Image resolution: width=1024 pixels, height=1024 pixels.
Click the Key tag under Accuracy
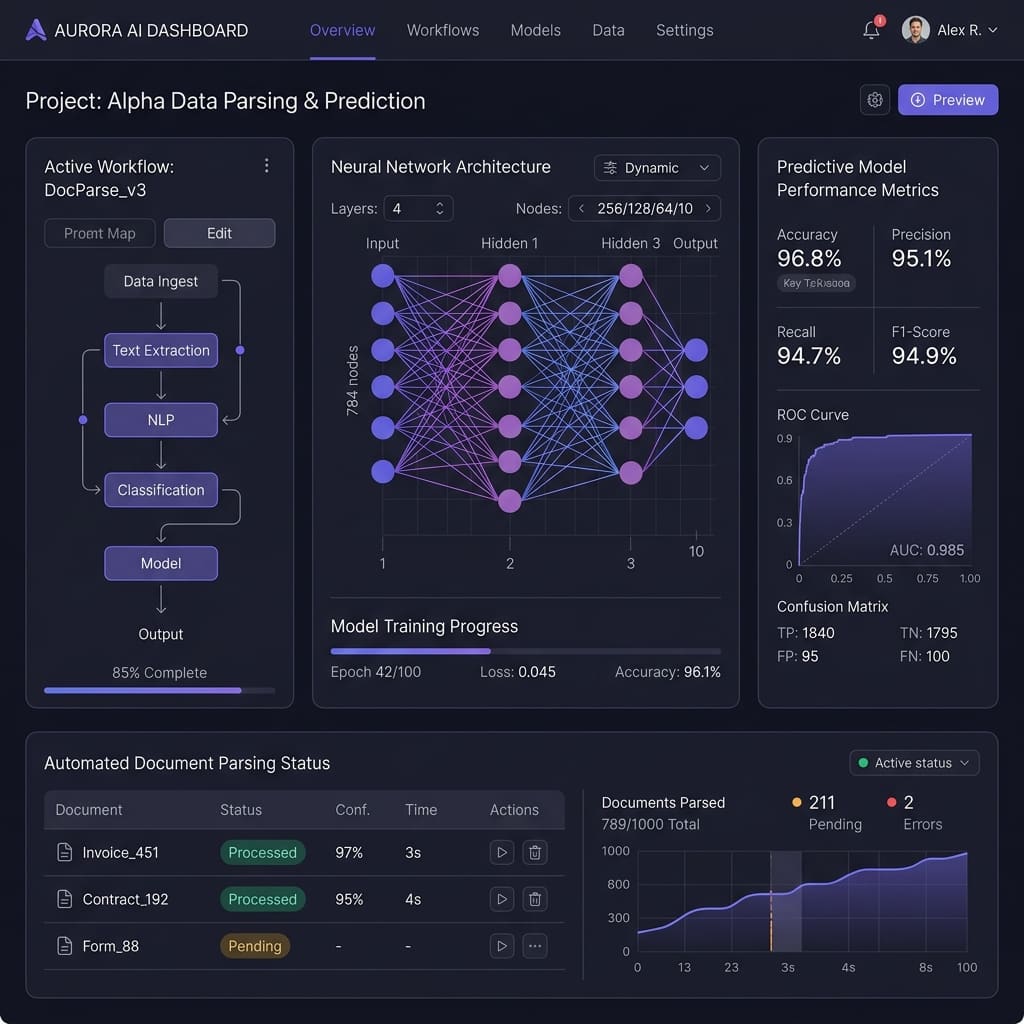(816, 283)
